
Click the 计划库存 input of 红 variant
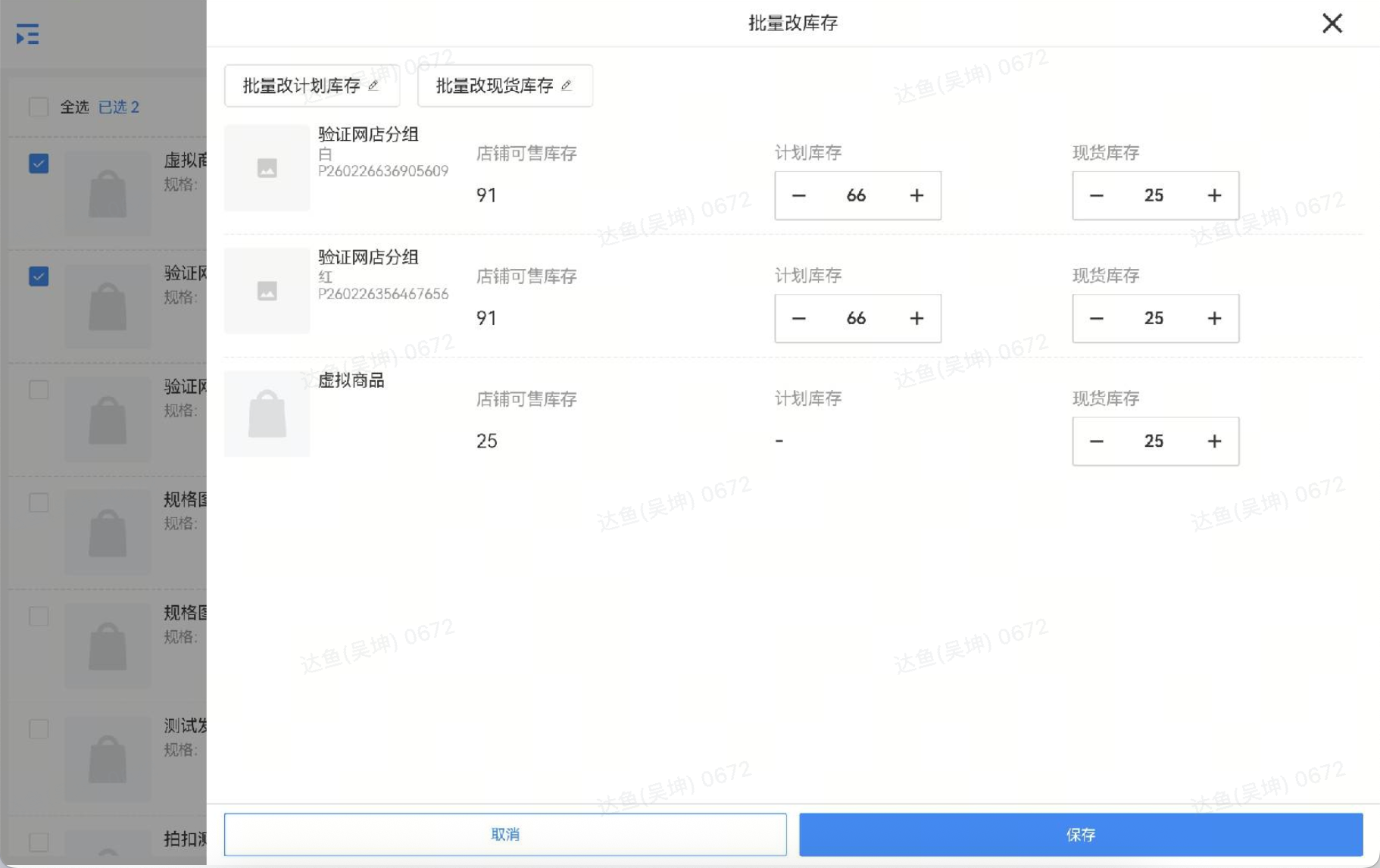coord(857,318)
